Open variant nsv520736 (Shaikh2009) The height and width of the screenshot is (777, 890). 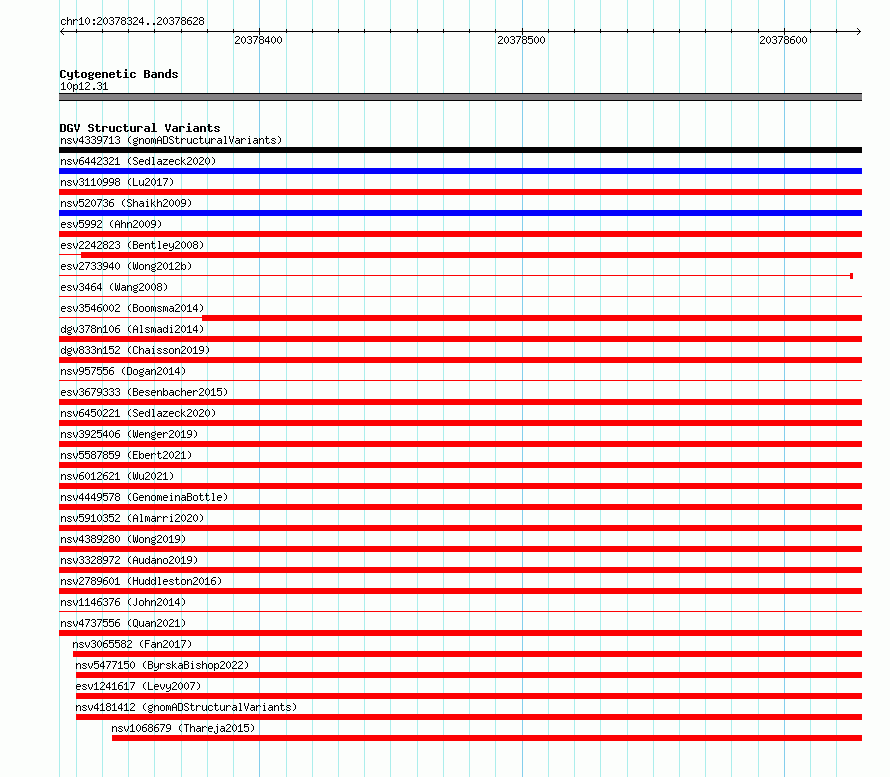[126, 203]
